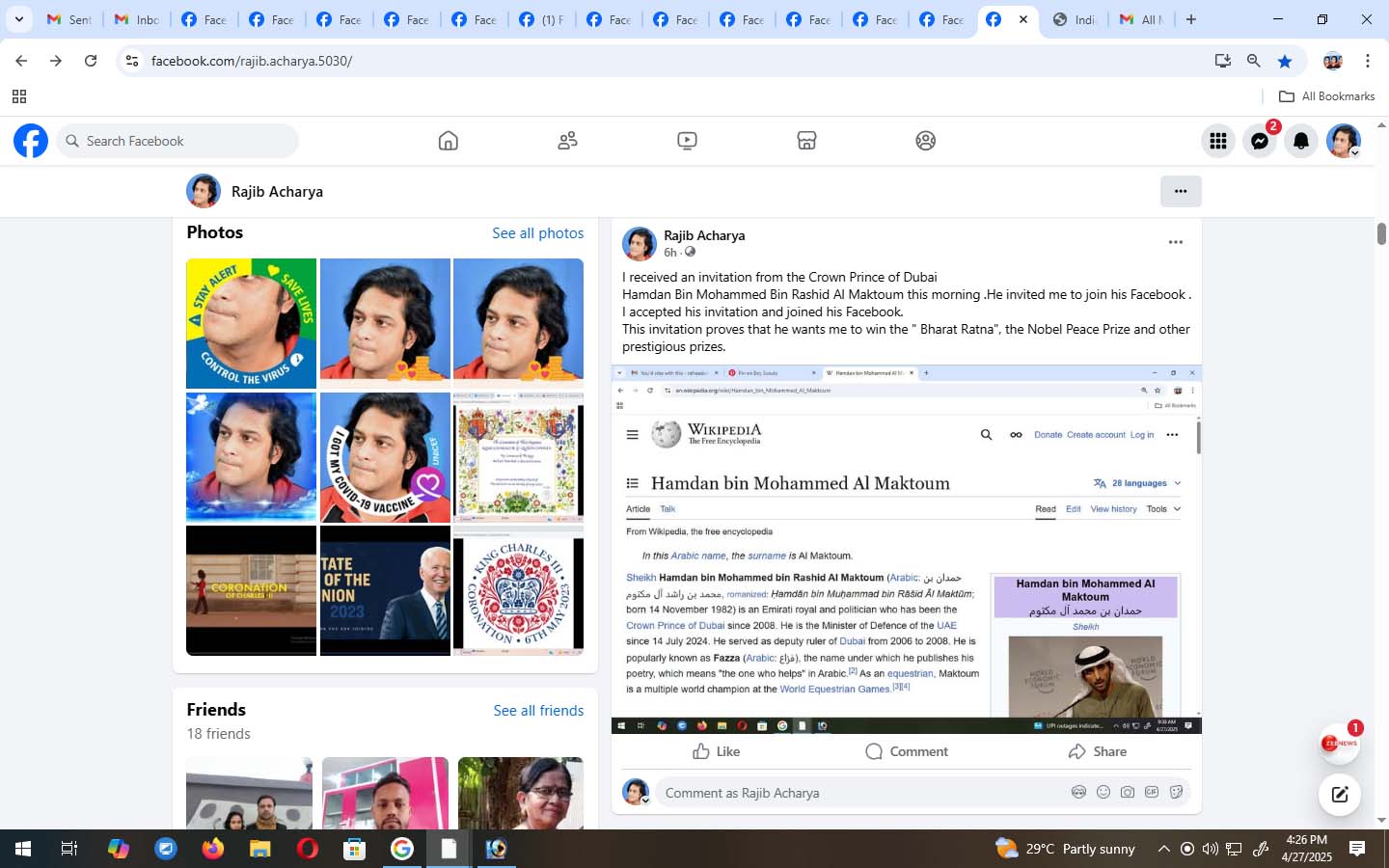Screen dimensions: 1389x868
Task: Open sticker picker in comment box
Action: [1177, 792]
